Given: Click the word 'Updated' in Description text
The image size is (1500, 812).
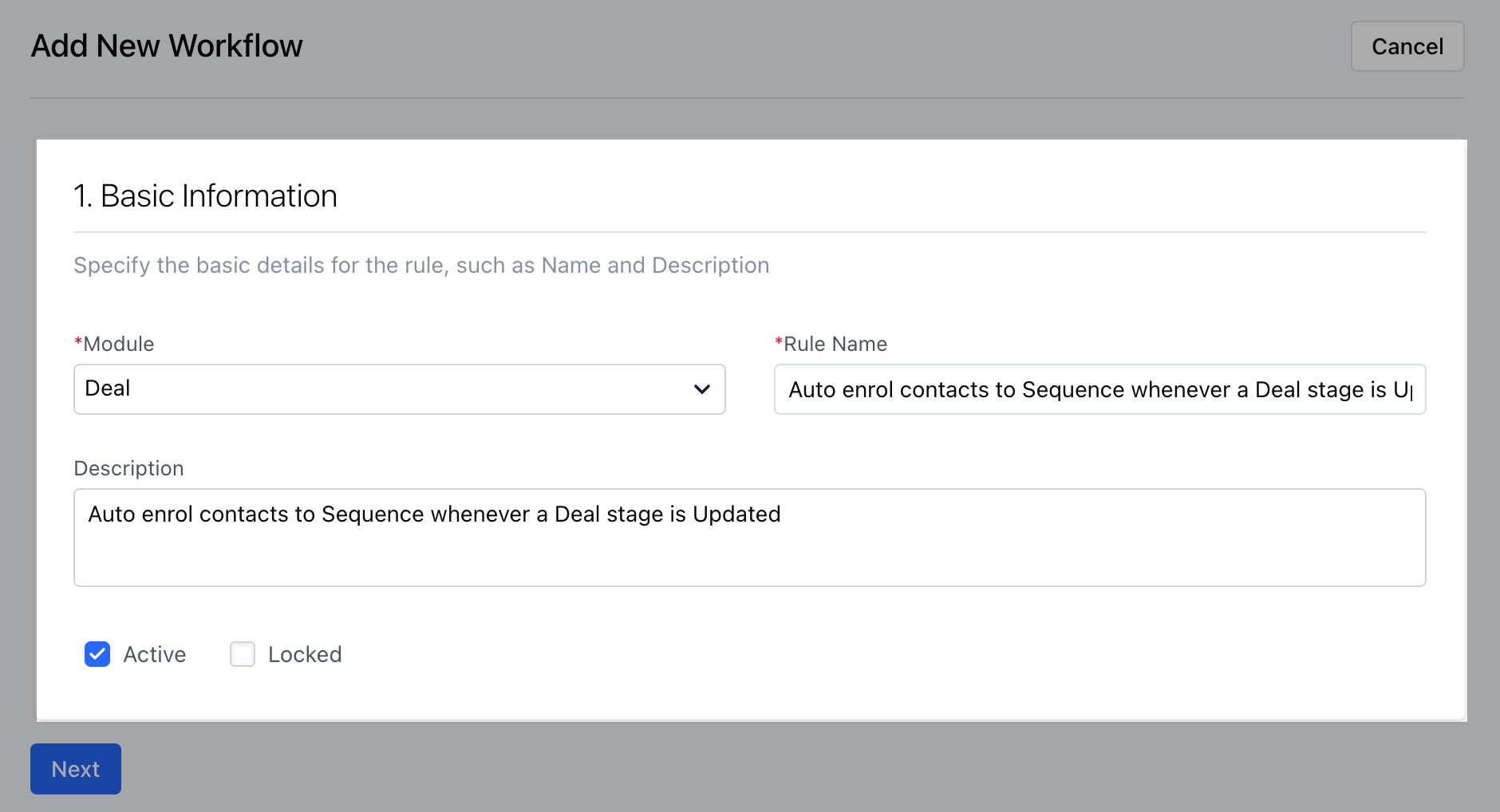Looking at the screenshot, I should (736, 514).
